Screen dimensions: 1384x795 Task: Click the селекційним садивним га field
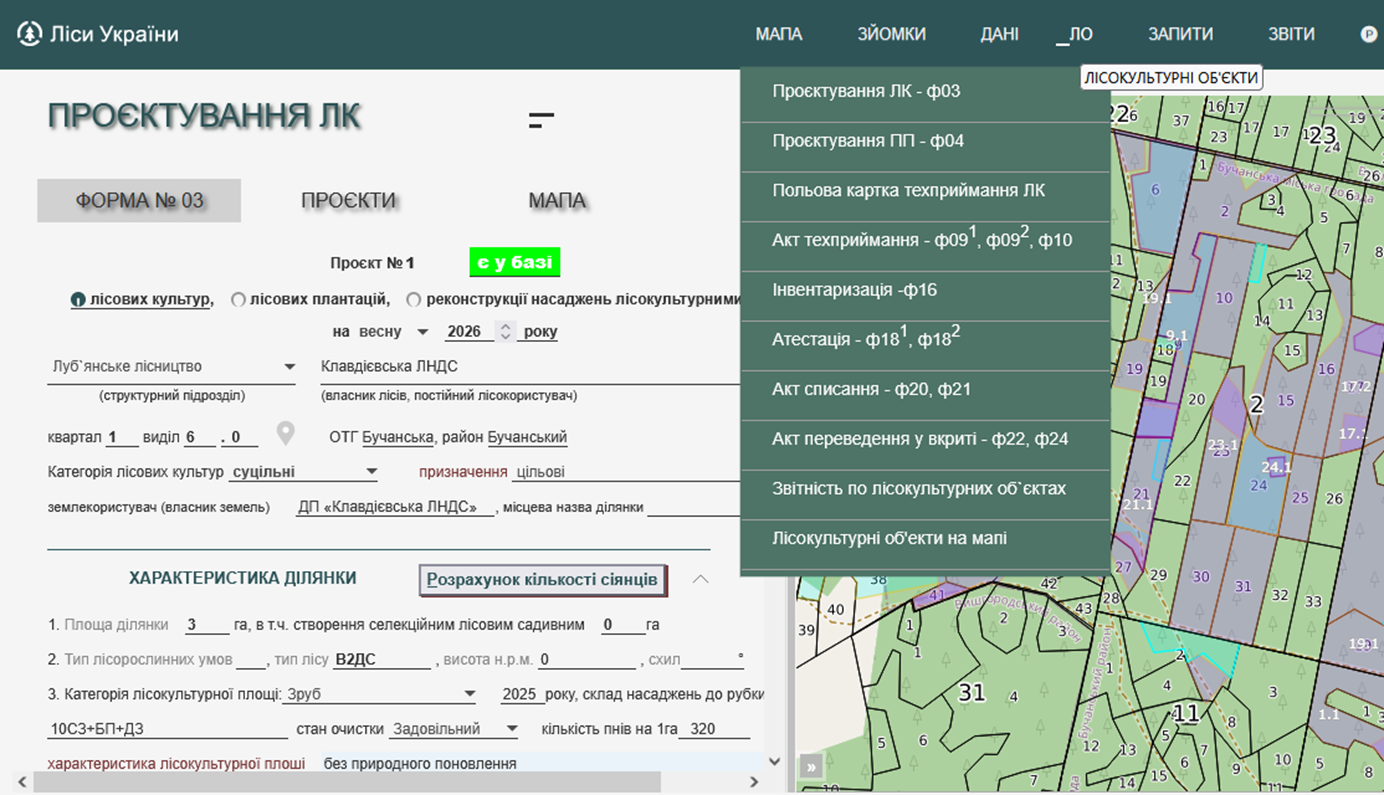click(x=623, y=625)
